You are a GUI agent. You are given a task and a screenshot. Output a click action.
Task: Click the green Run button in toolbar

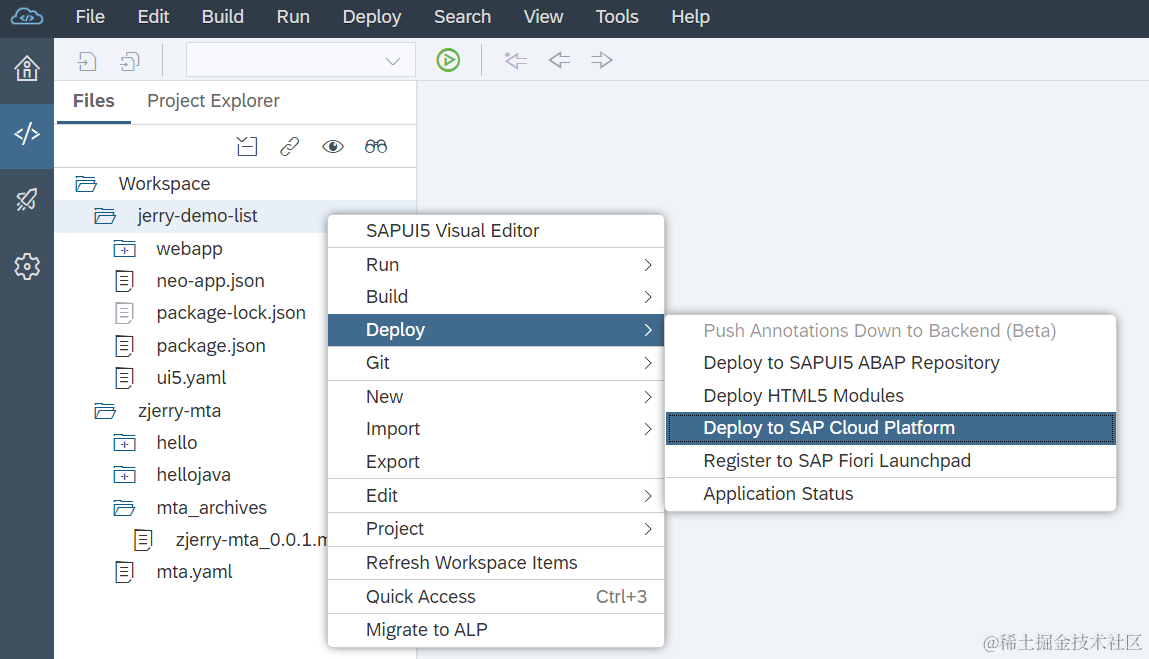448,60
